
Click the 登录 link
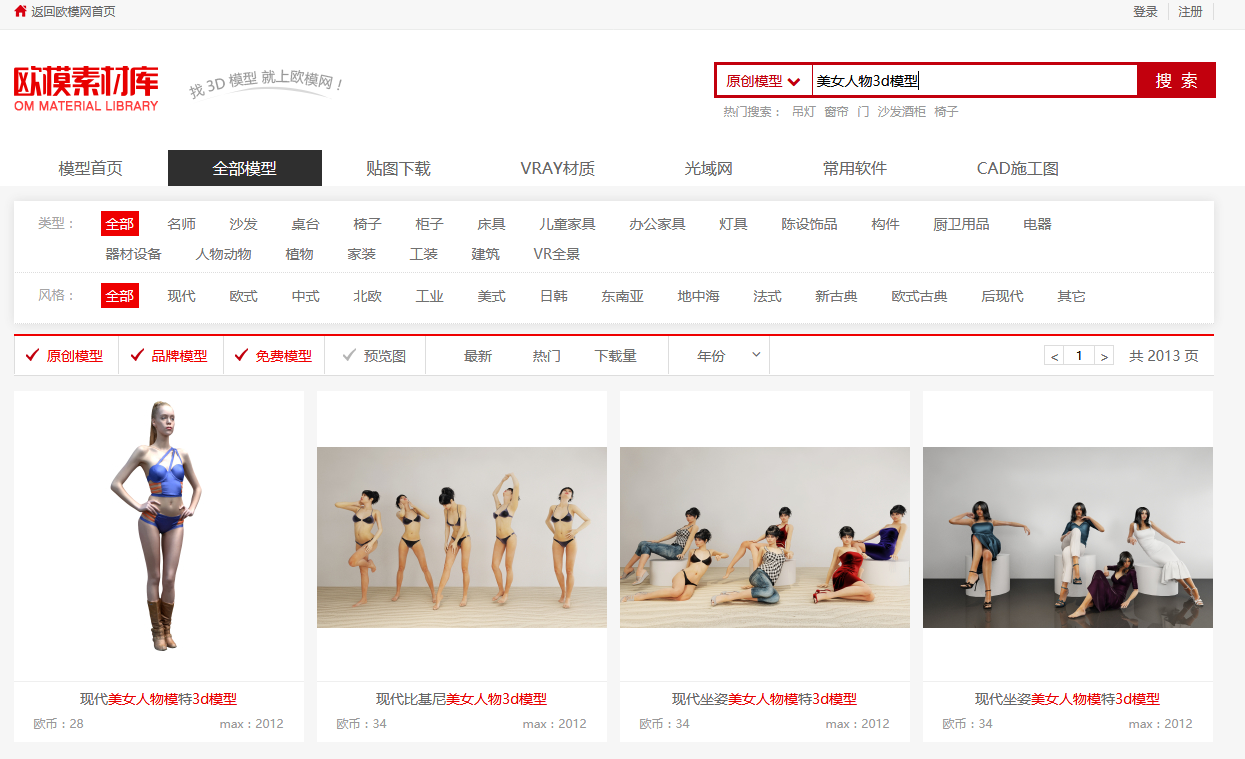click(x=1145, y=12)
